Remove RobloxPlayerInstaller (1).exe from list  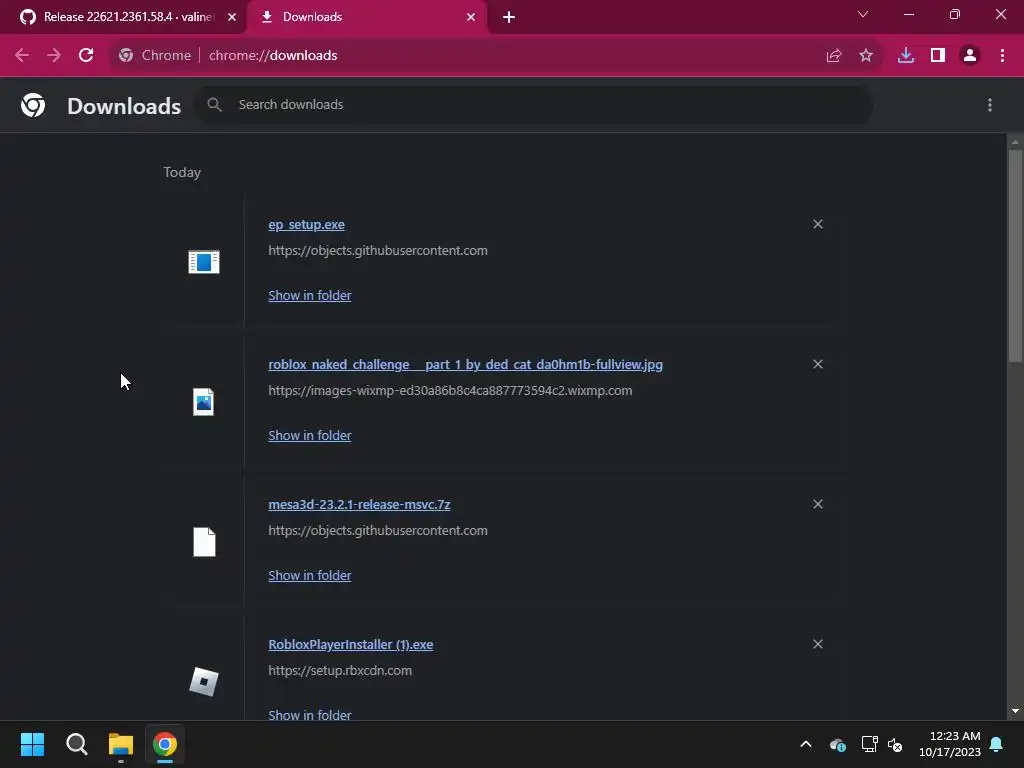pos(818,644)
